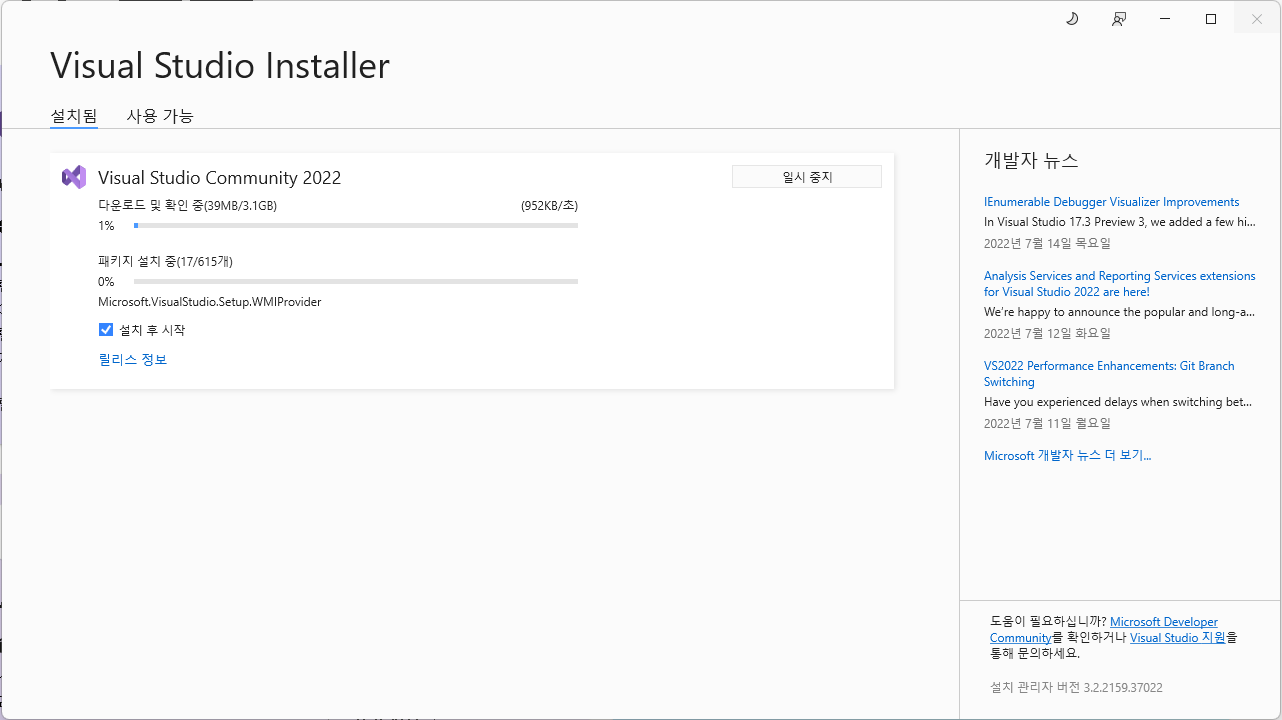The image size is (1282, 720).
Task: Click the 2022년 7월 12일 화요일 date
Action: pos(1047,333)
